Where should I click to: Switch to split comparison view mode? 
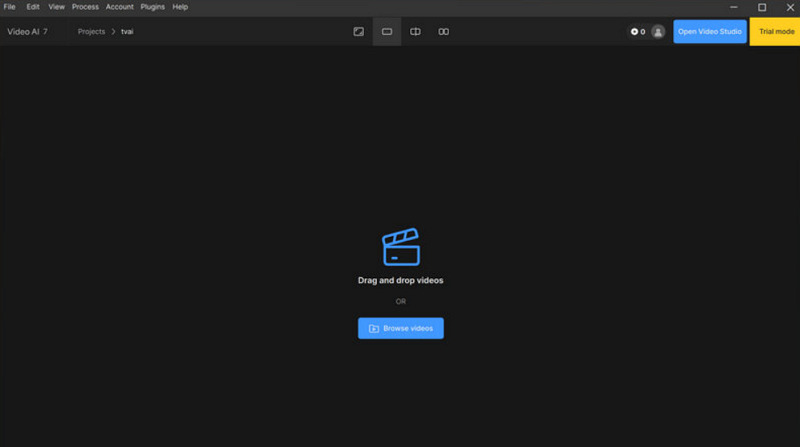coord(415,32)
